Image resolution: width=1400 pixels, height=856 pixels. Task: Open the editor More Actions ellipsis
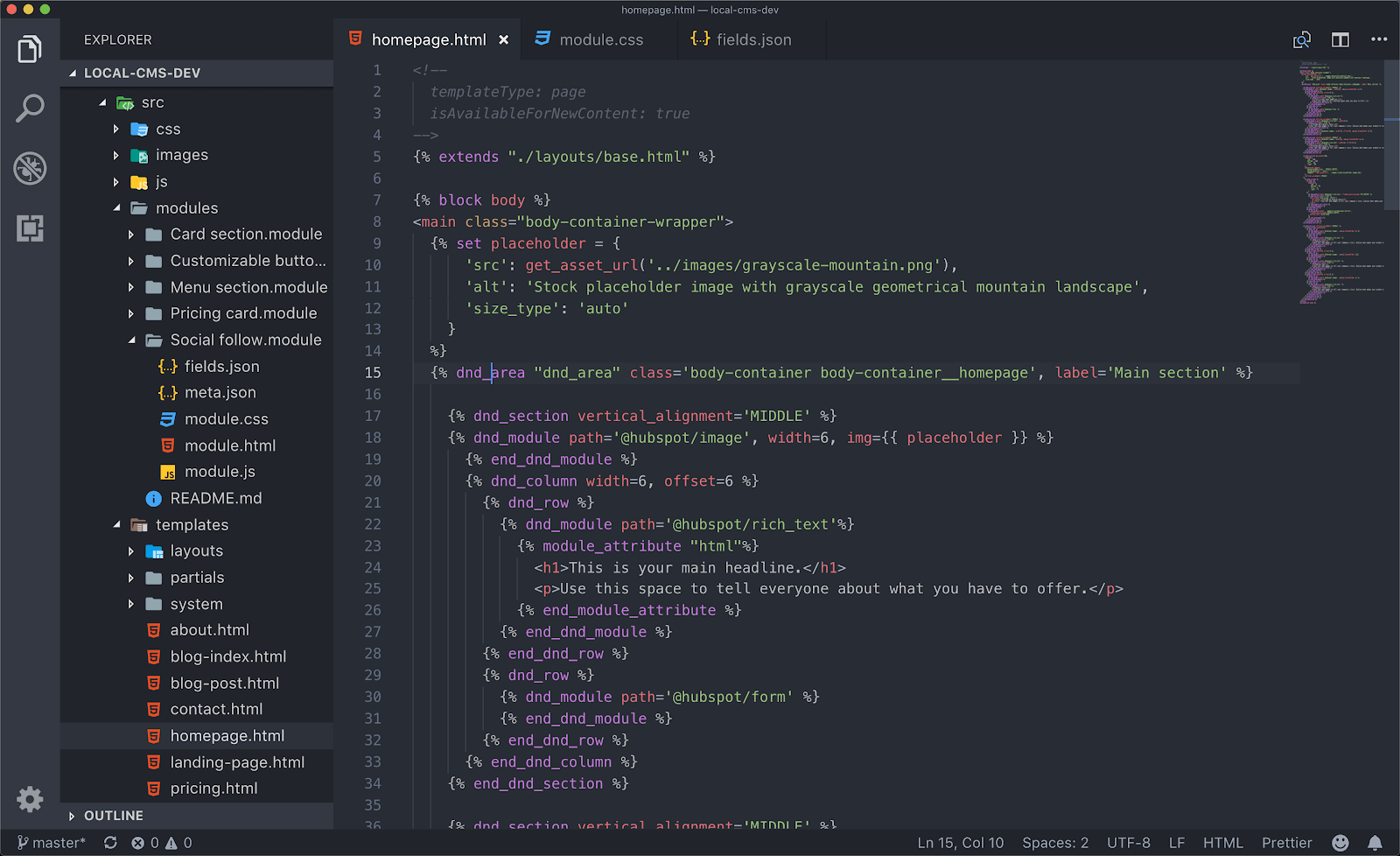[x=1379, y=39]
